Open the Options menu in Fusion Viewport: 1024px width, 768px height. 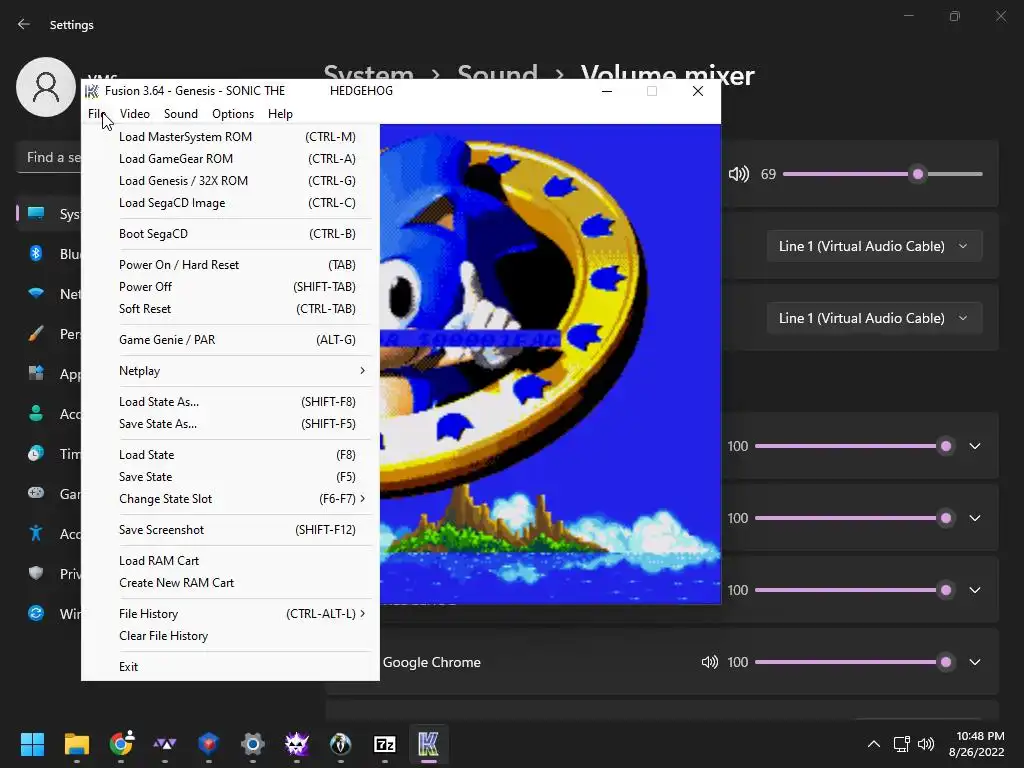[x=233, y=114]
